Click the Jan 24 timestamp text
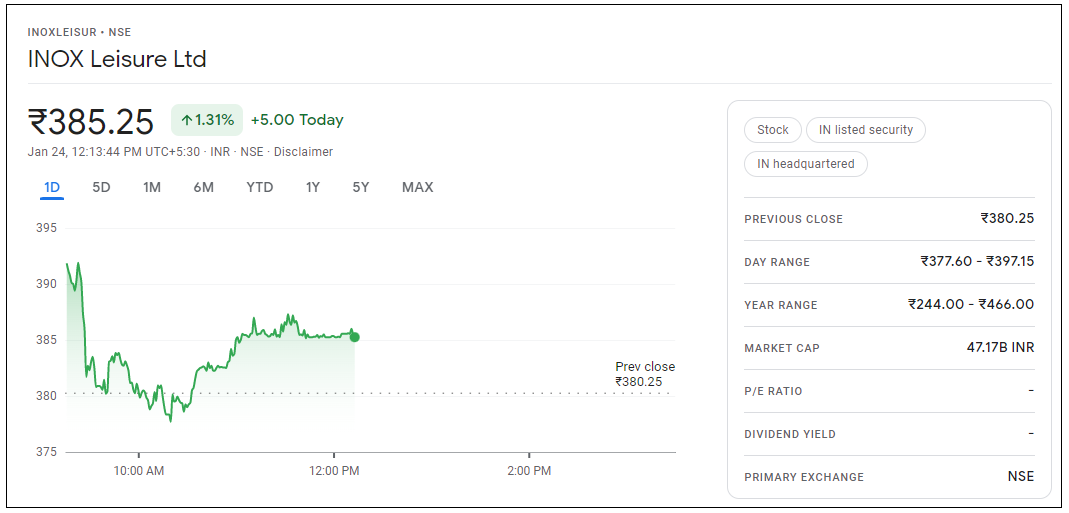This screenshot has height=513, width=1069. 114,152
